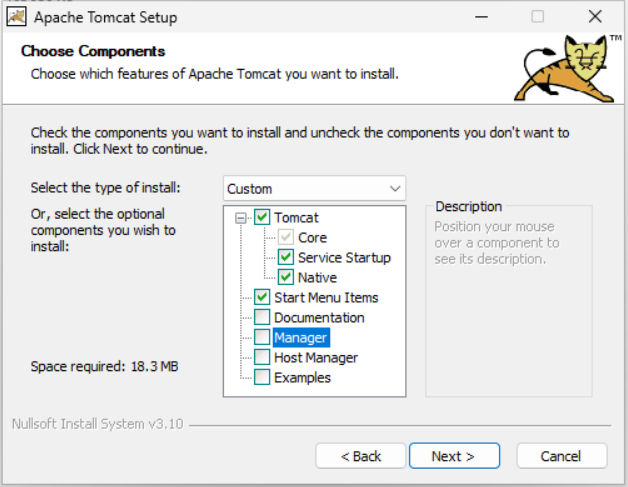Cancel the Tomcat setup
The height and width of the screenshot is (487, 628).
(x=560, y=456)
